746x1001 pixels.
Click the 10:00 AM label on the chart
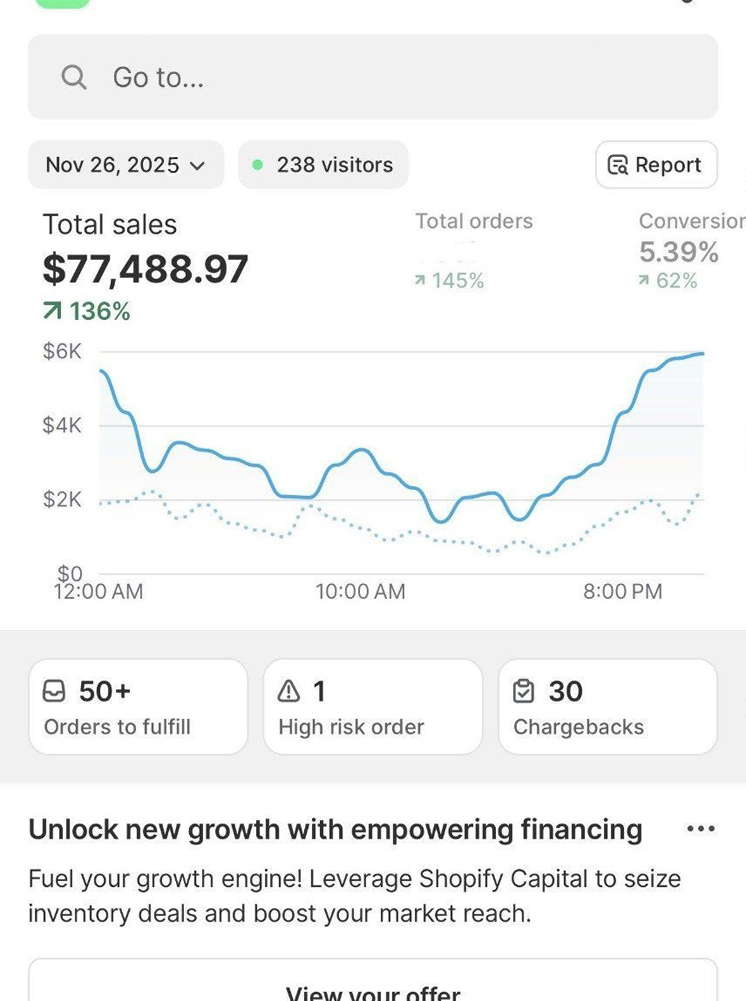tap(360, 592)
